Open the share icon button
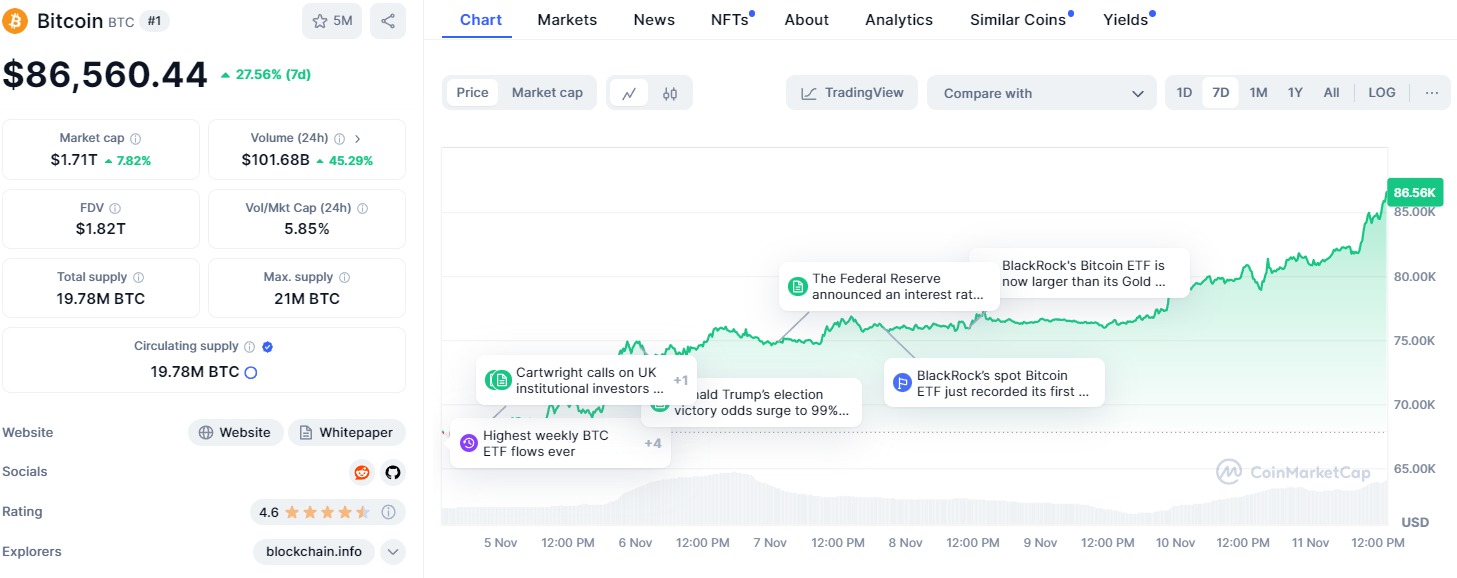Image resolution: width=1457 pixels, height=578 pixels. click(x=388, y=21)
